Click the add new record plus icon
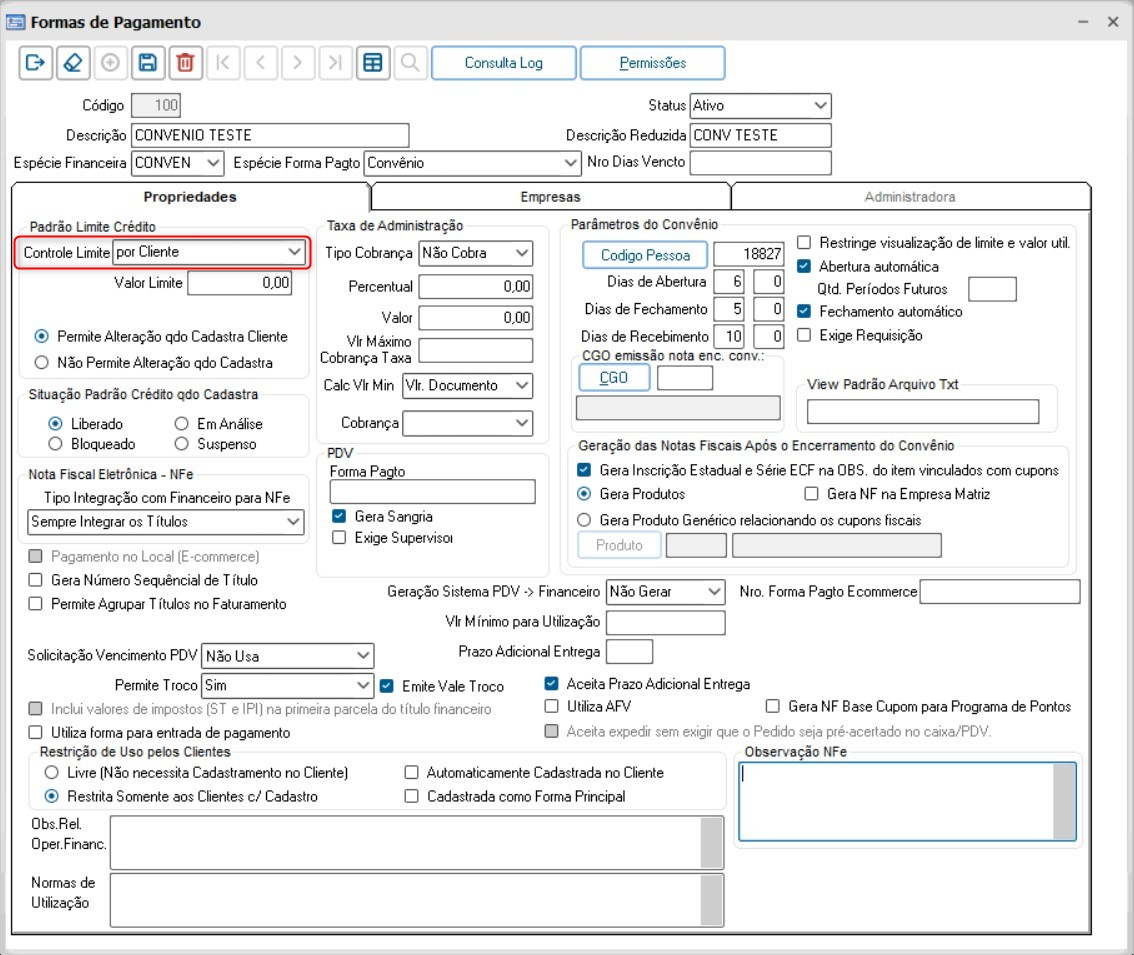This screenshot has height=955, width=1134. click(x=110, y=63)
